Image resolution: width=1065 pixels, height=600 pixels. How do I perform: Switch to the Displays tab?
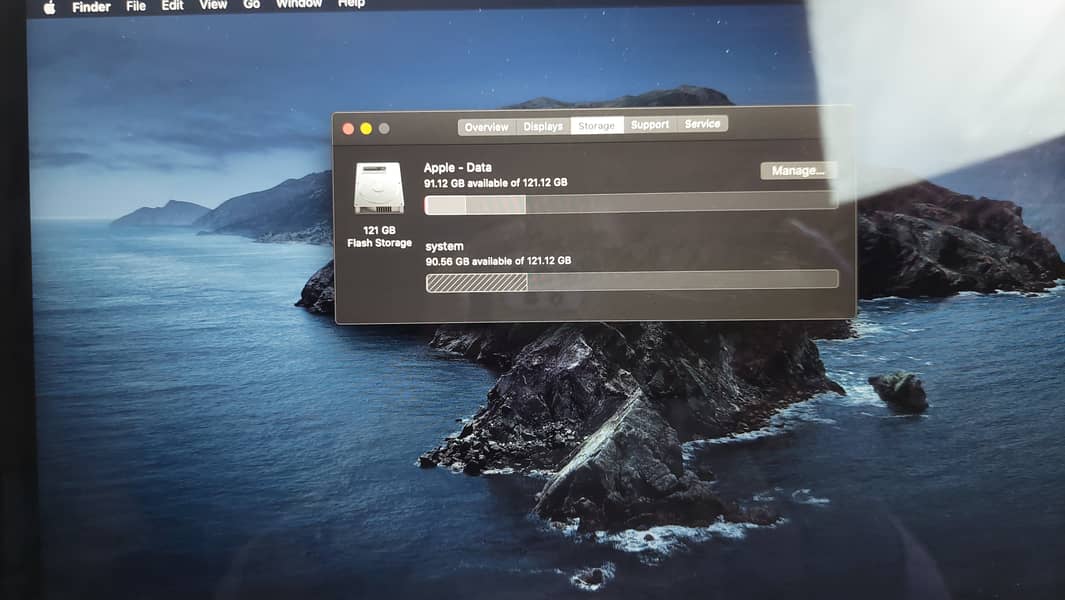coord(543,126)
